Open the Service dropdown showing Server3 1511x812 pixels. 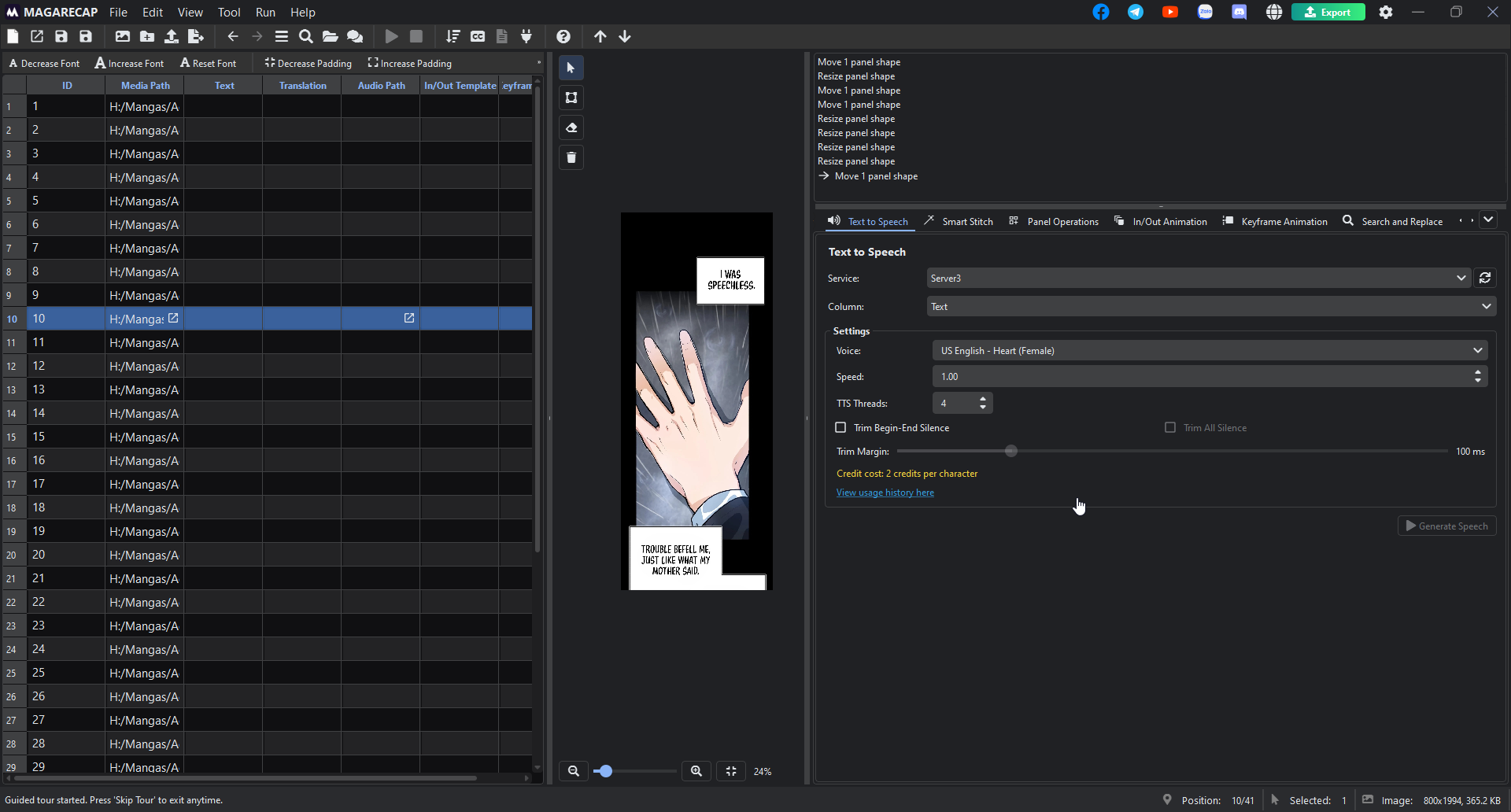pos(1198,278)
